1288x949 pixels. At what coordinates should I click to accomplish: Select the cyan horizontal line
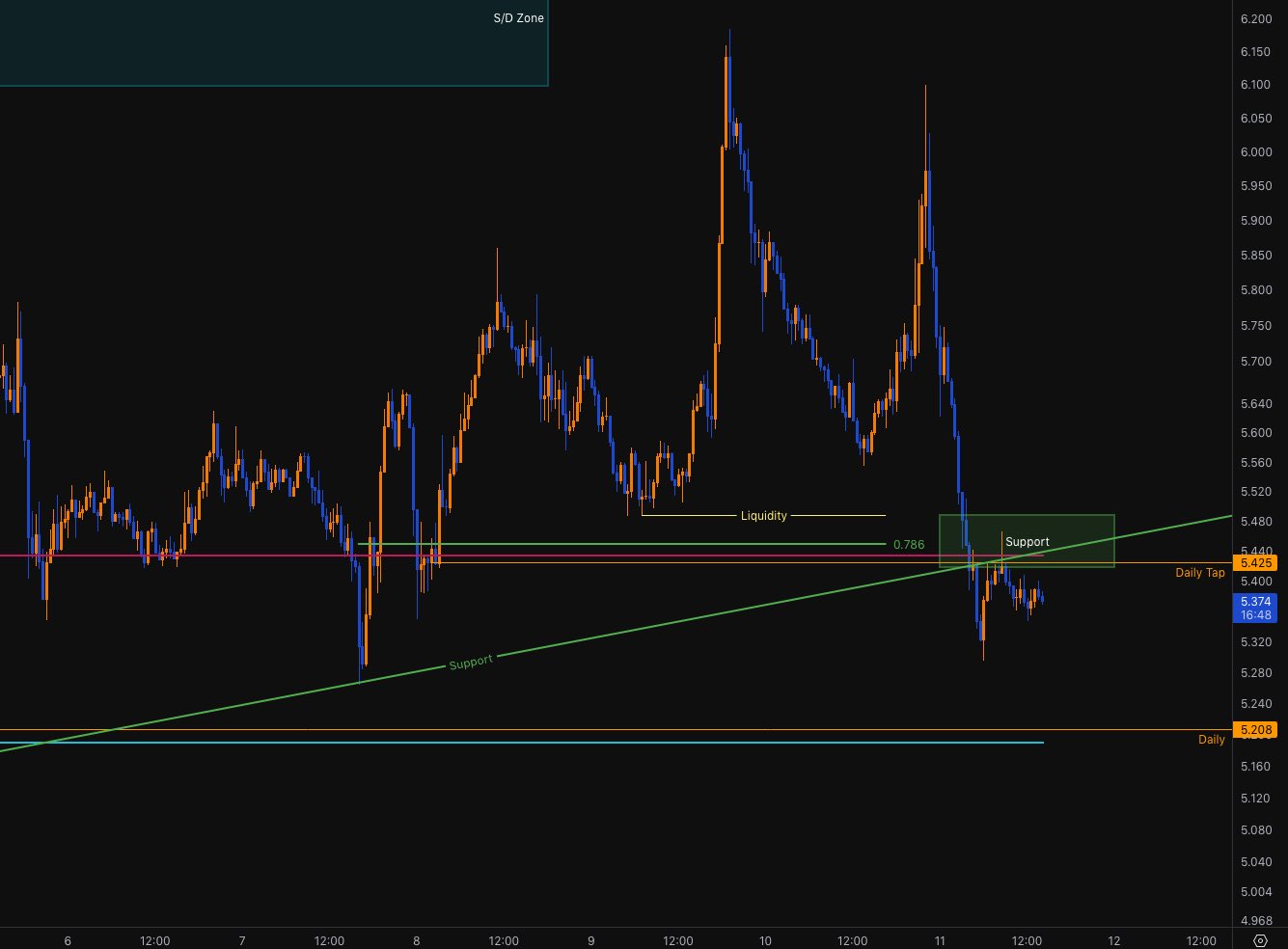pyautogui.click(x=579, y=743)
